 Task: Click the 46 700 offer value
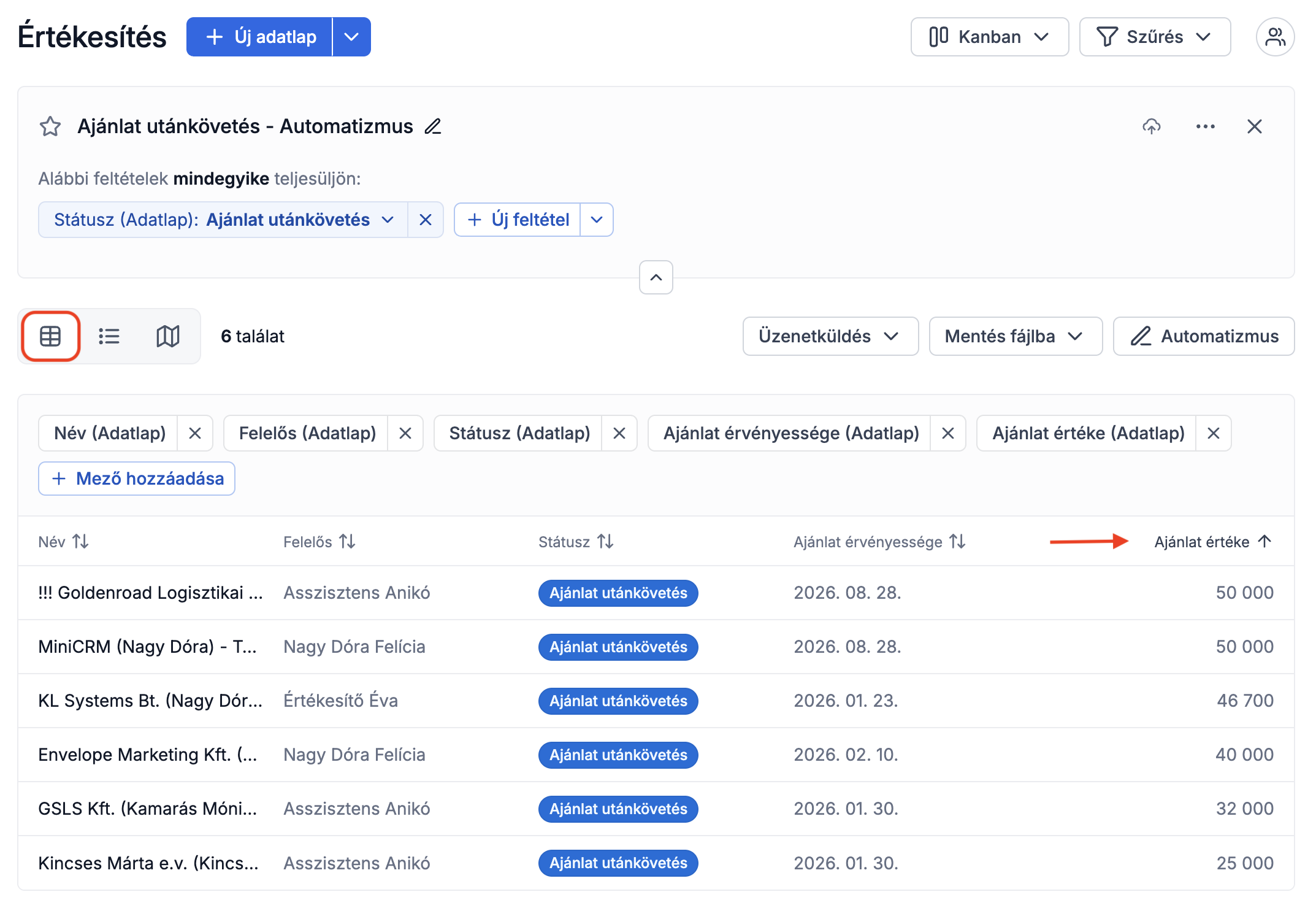[x=1245, y=701]
